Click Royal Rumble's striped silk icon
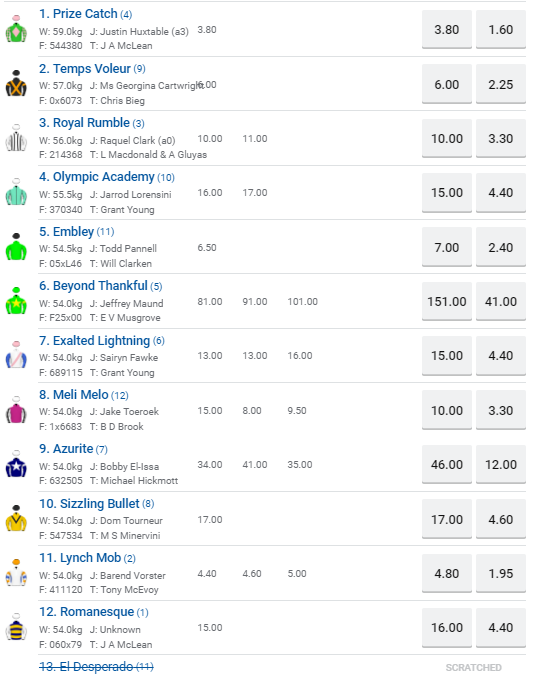536x677 pixels. coord(16,138)
